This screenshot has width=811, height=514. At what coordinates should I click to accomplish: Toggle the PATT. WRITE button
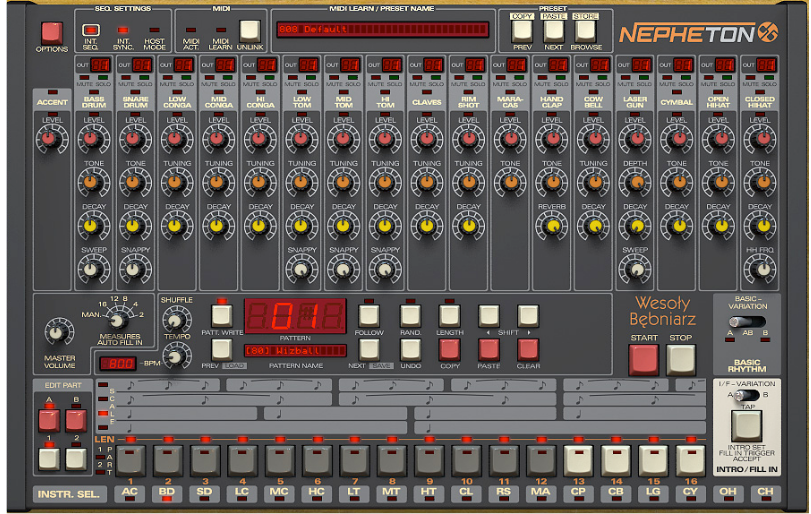tap(222, 315)
